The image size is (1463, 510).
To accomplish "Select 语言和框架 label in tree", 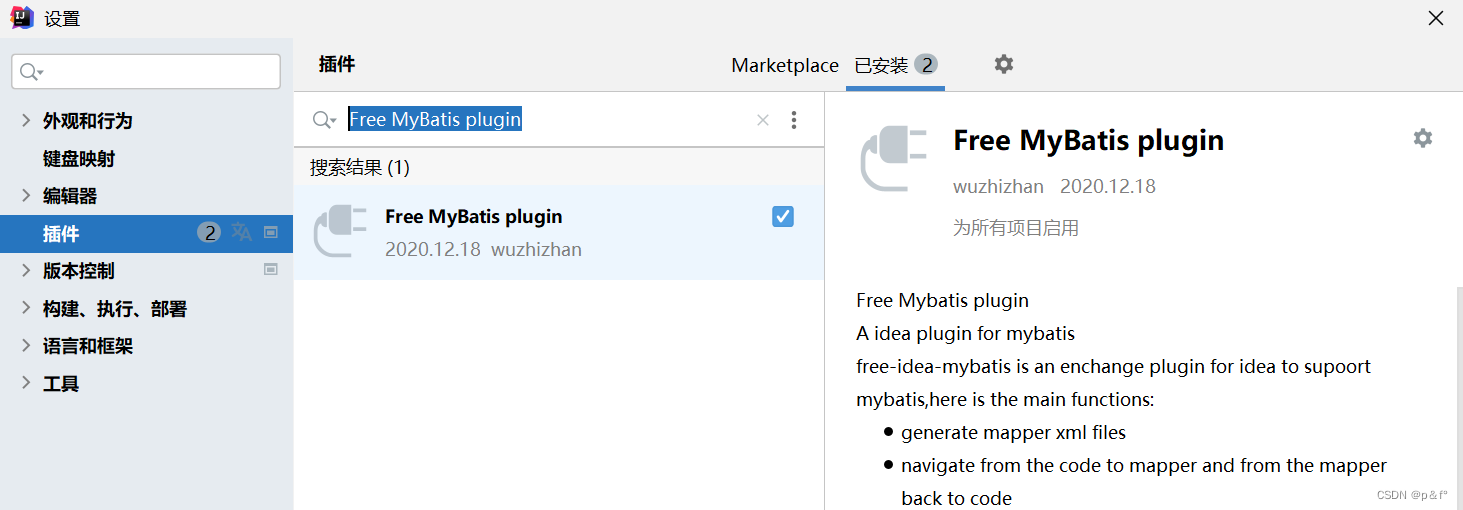I will click(88, 345).
